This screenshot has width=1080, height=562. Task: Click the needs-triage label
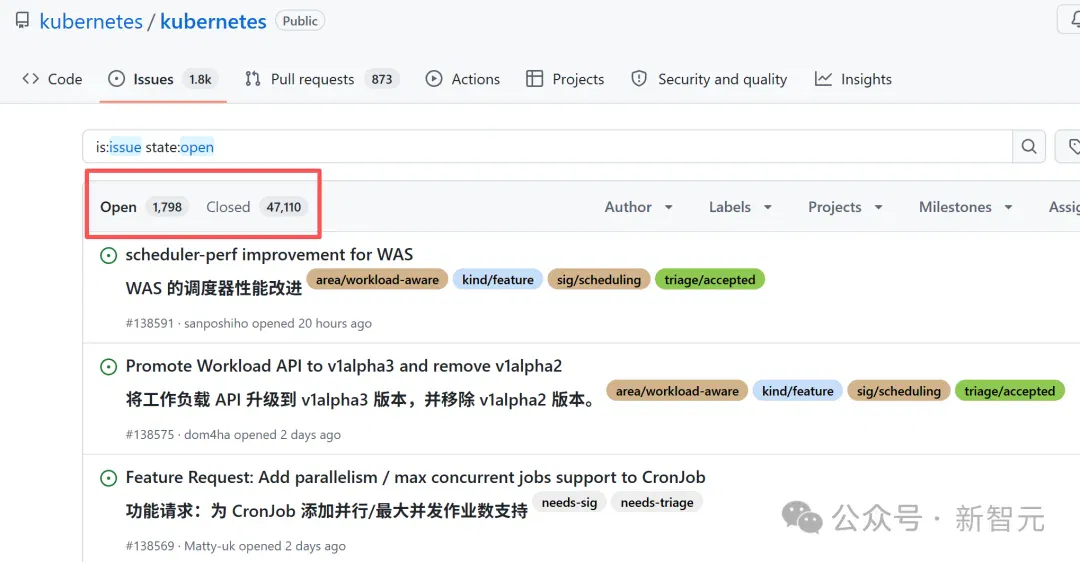coord(657,503)
